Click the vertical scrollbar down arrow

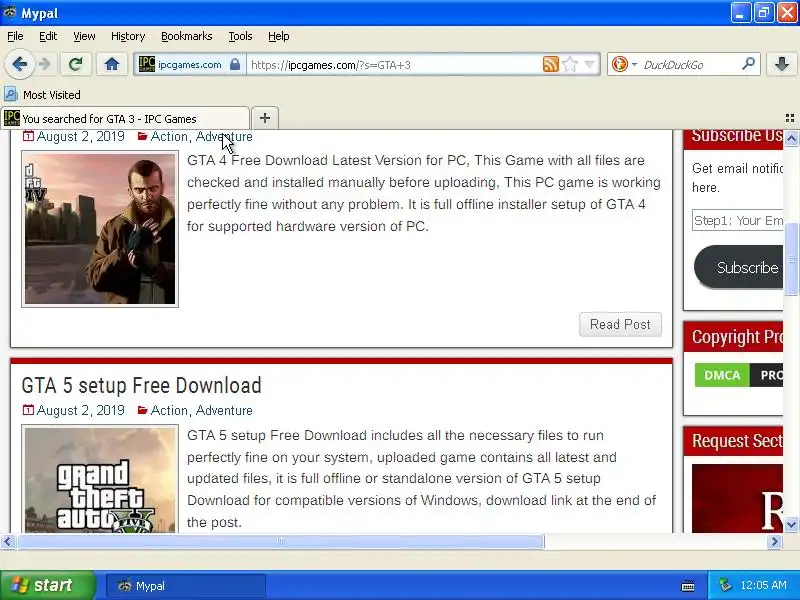pyautogui.click(x=791, y=524)
